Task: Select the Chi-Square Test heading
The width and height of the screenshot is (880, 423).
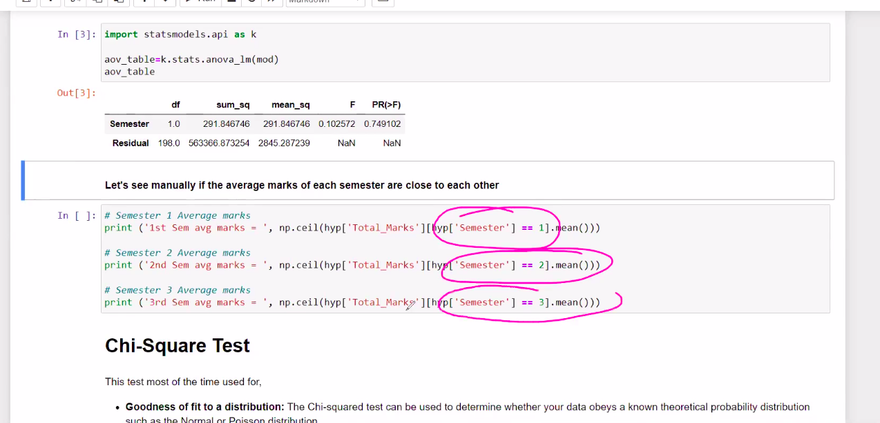Action: tap(177, 346)
